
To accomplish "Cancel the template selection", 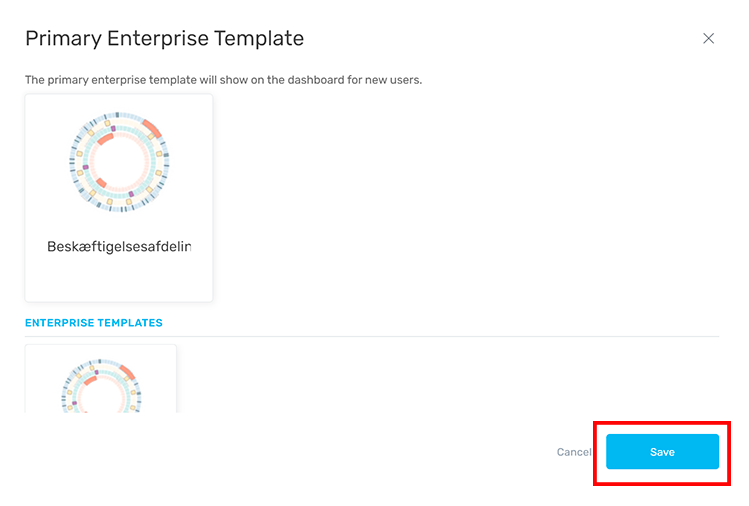I will pyautogui.click(x=573, y=452).
